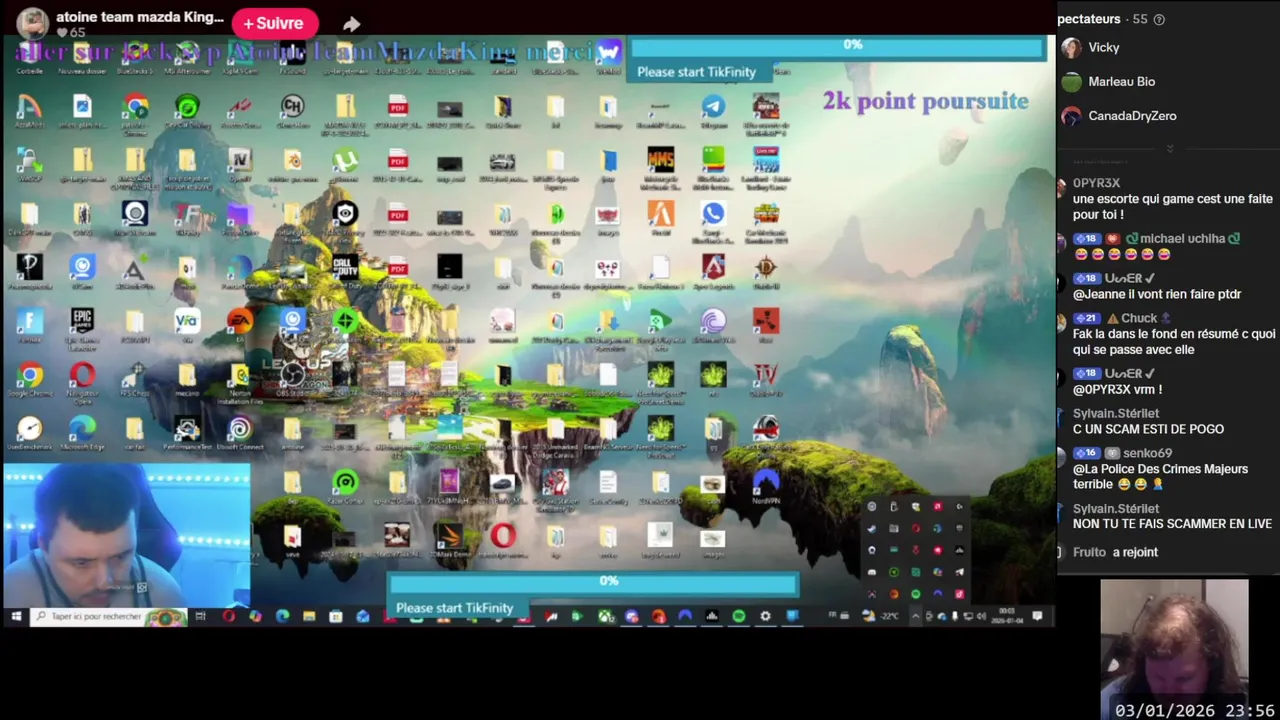Click the Windows Start button
The height and width of the screenshot is (720, 1280).
(x=16, y=617)
